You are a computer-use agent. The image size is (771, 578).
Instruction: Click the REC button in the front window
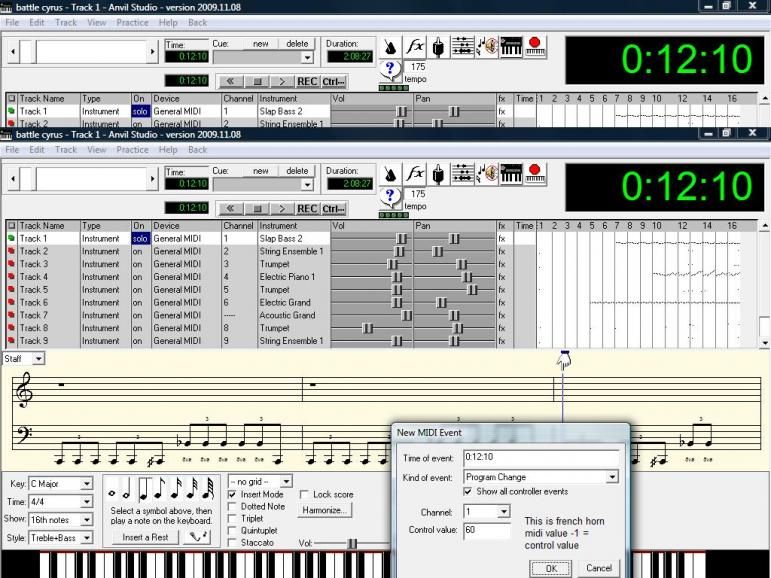click(307, 209)
